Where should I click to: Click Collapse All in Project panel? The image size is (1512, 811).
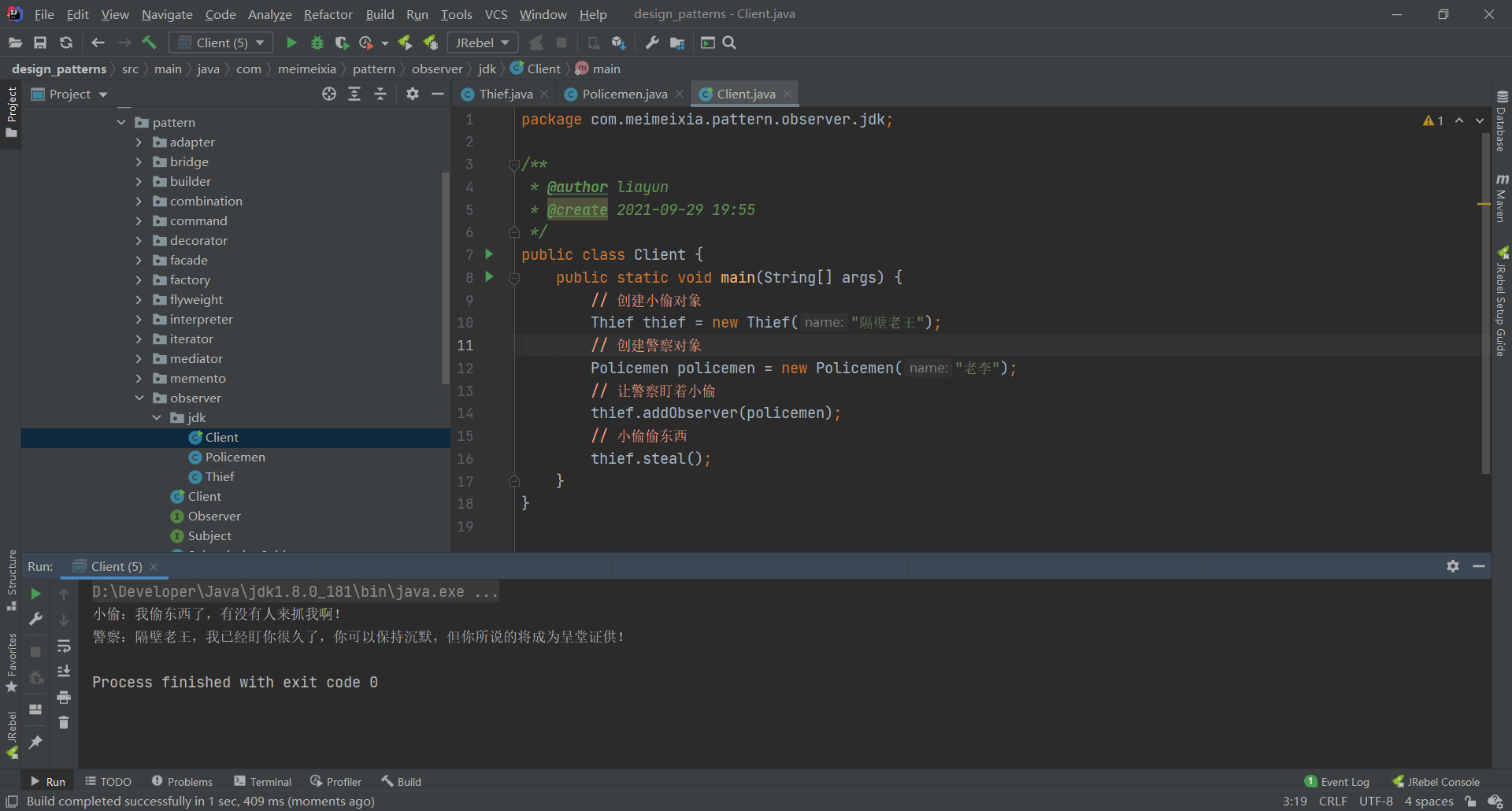click(x=380, y=94)
